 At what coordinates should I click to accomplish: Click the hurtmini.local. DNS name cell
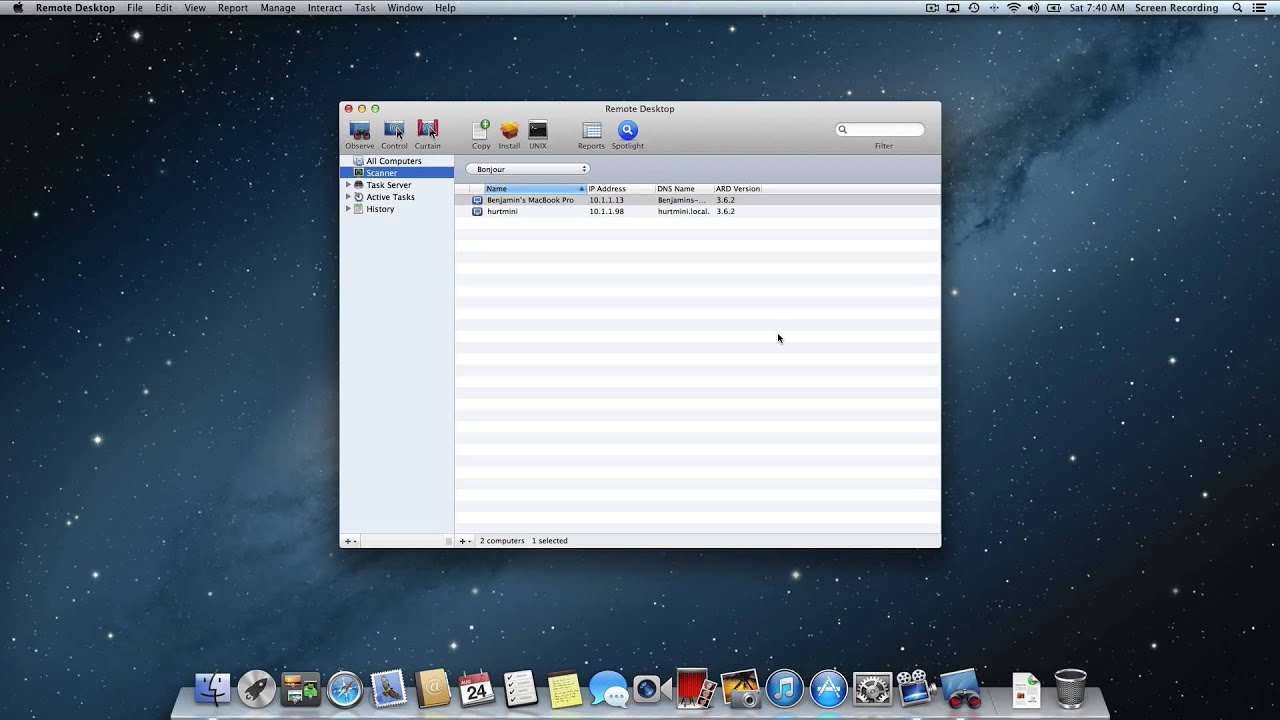[683, 212]
